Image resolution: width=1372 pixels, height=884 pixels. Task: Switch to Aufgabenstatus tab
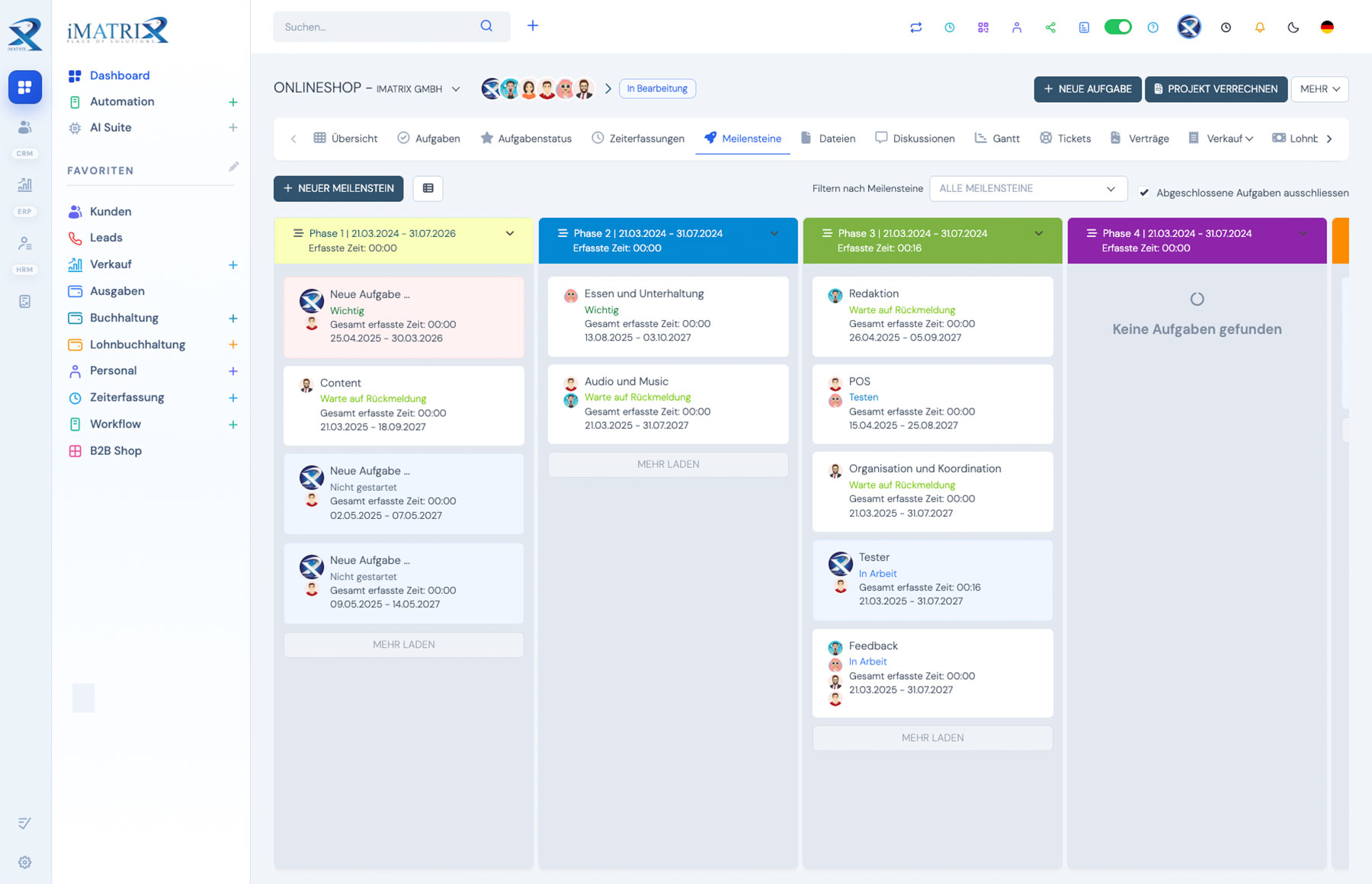pos(526,138)
